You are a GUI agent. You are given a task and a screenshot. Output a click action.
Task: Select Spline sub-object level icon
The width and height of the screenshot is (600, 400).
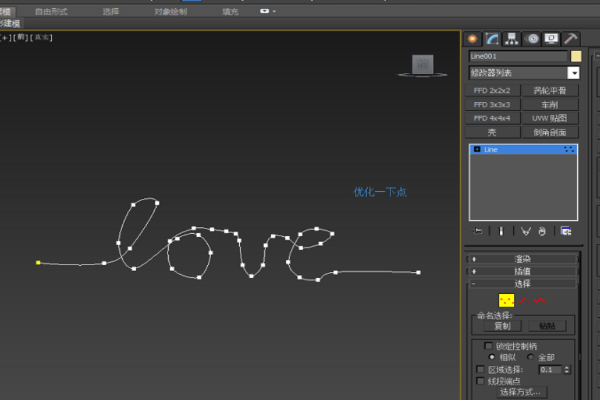point(540,300)
